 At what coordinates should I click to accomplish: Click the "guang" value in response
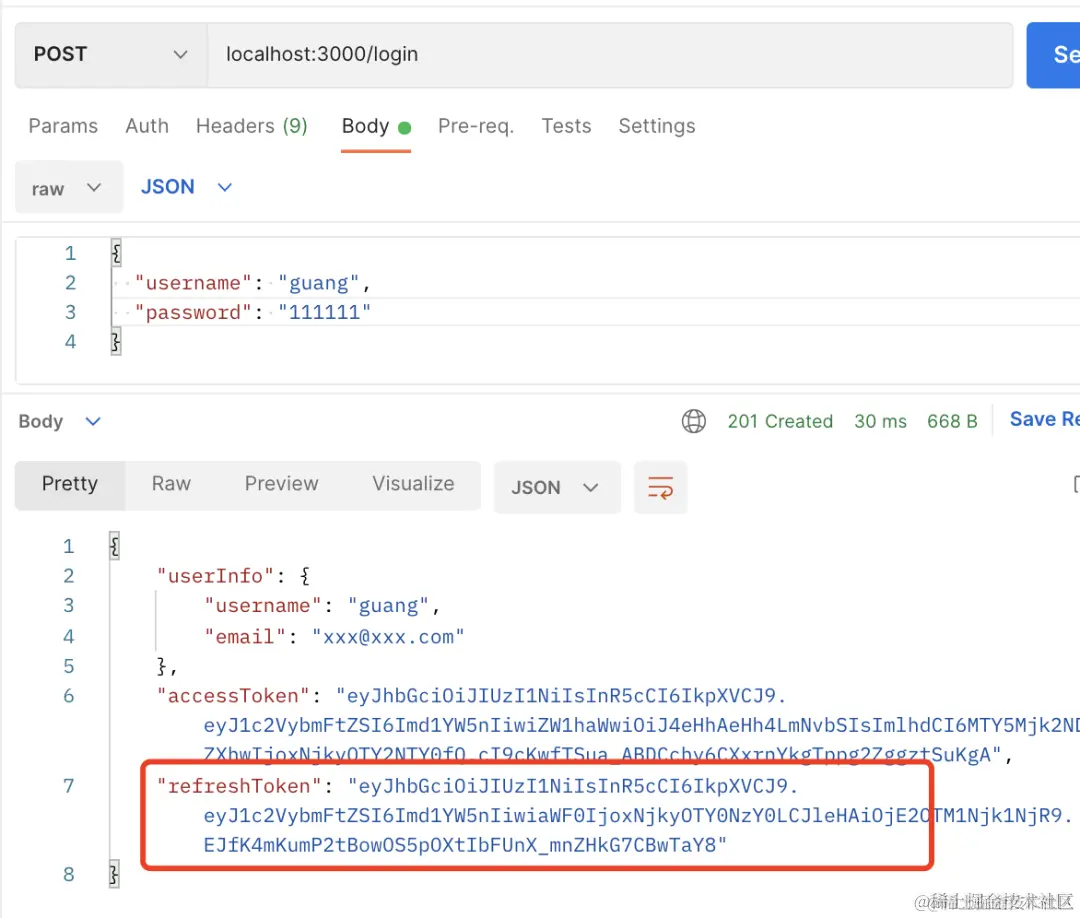pyautogui.click(x=388, y=606)
